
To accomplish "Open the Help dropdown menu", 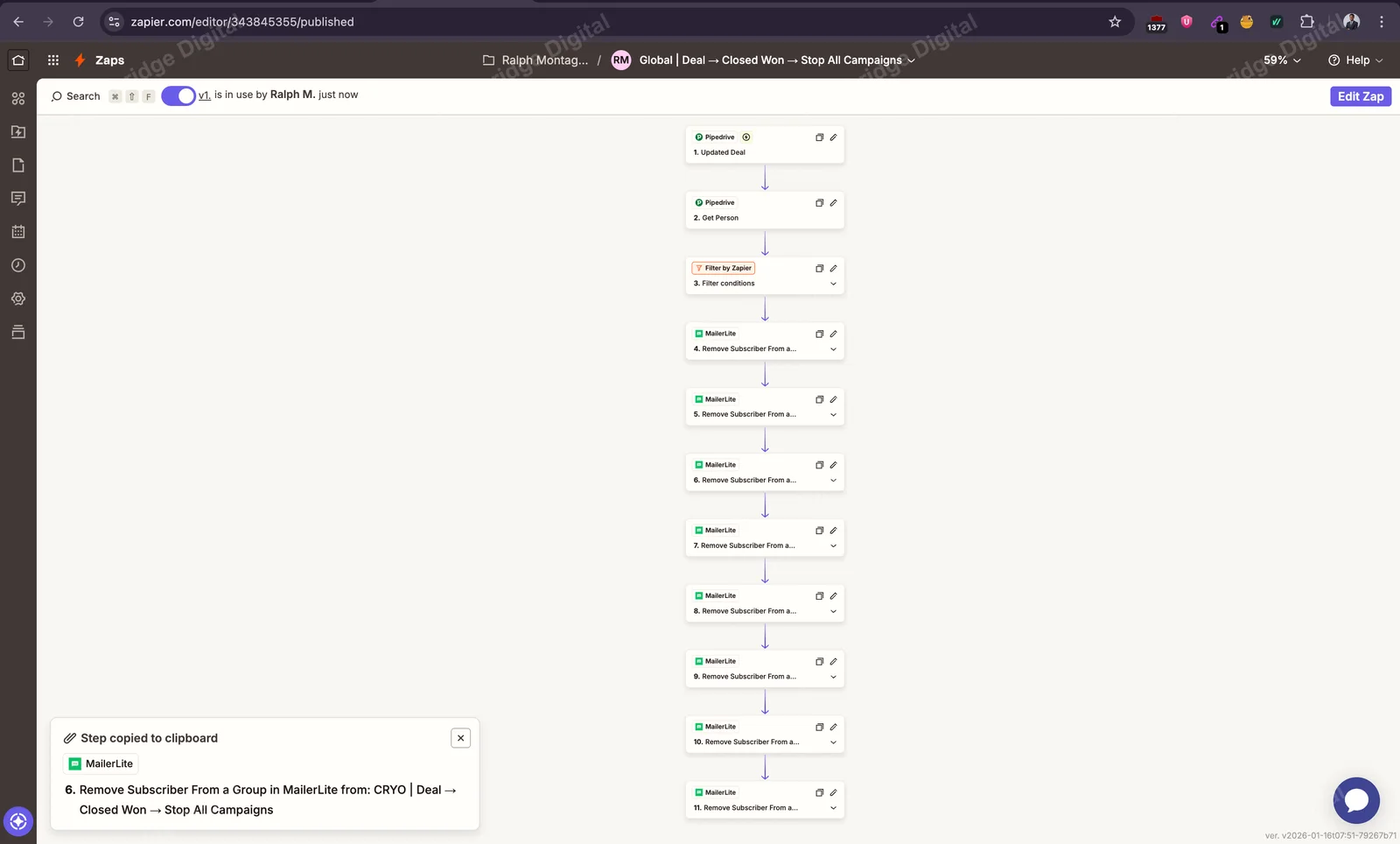I will click(x=1355, y=60).
